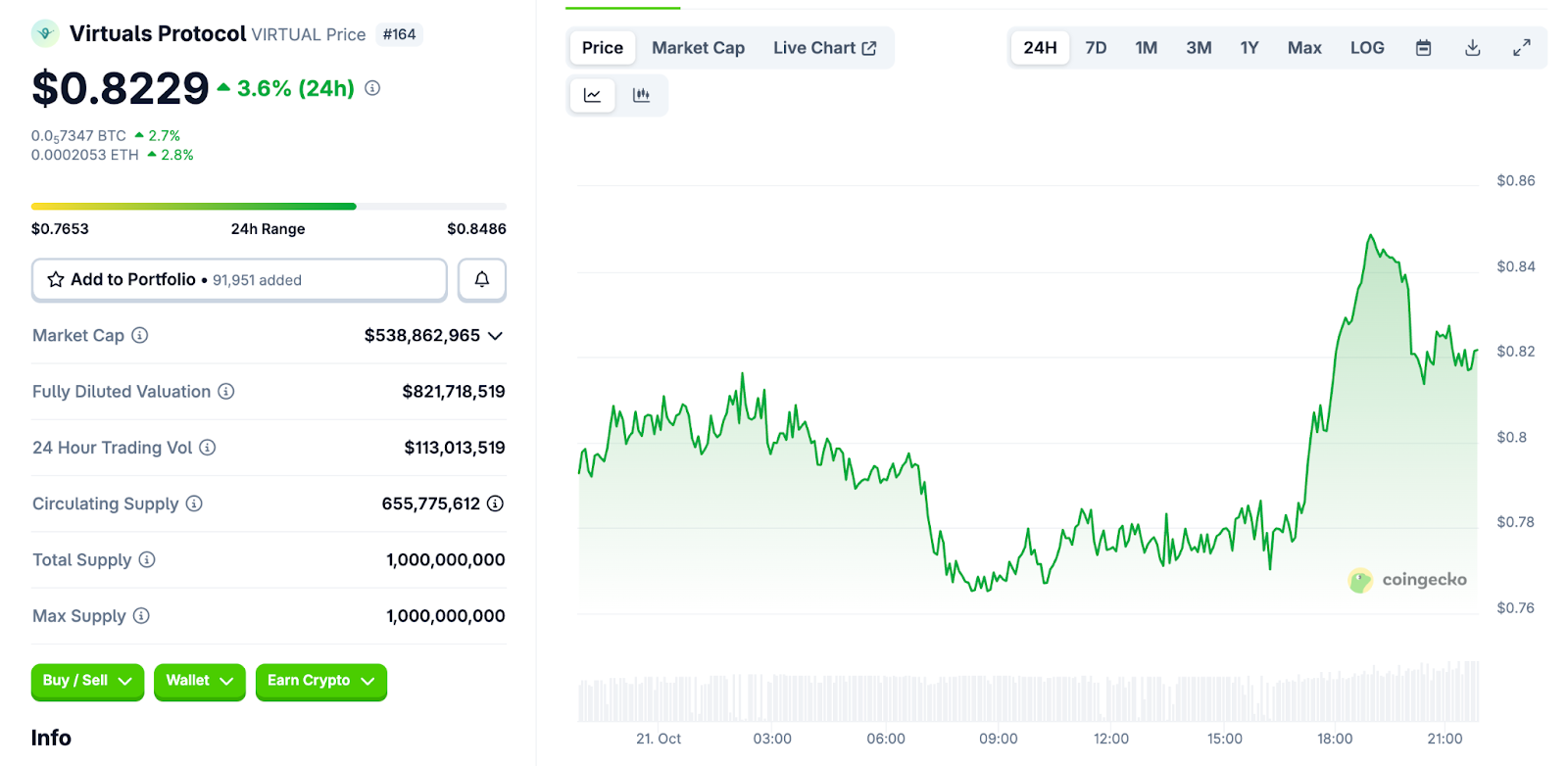Select the 1Y time range

[x=1249, y=48]
